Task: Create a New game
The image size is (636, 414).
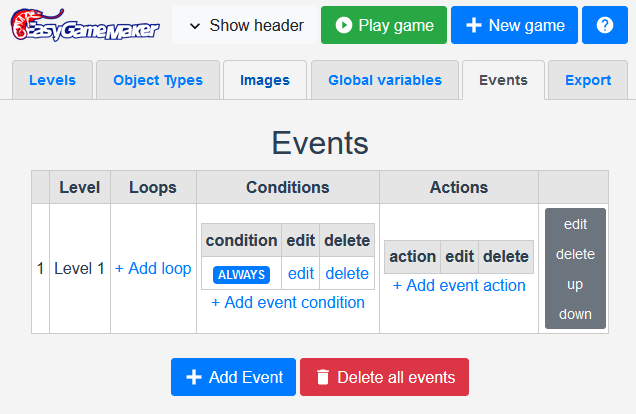Action: (514, 25)
